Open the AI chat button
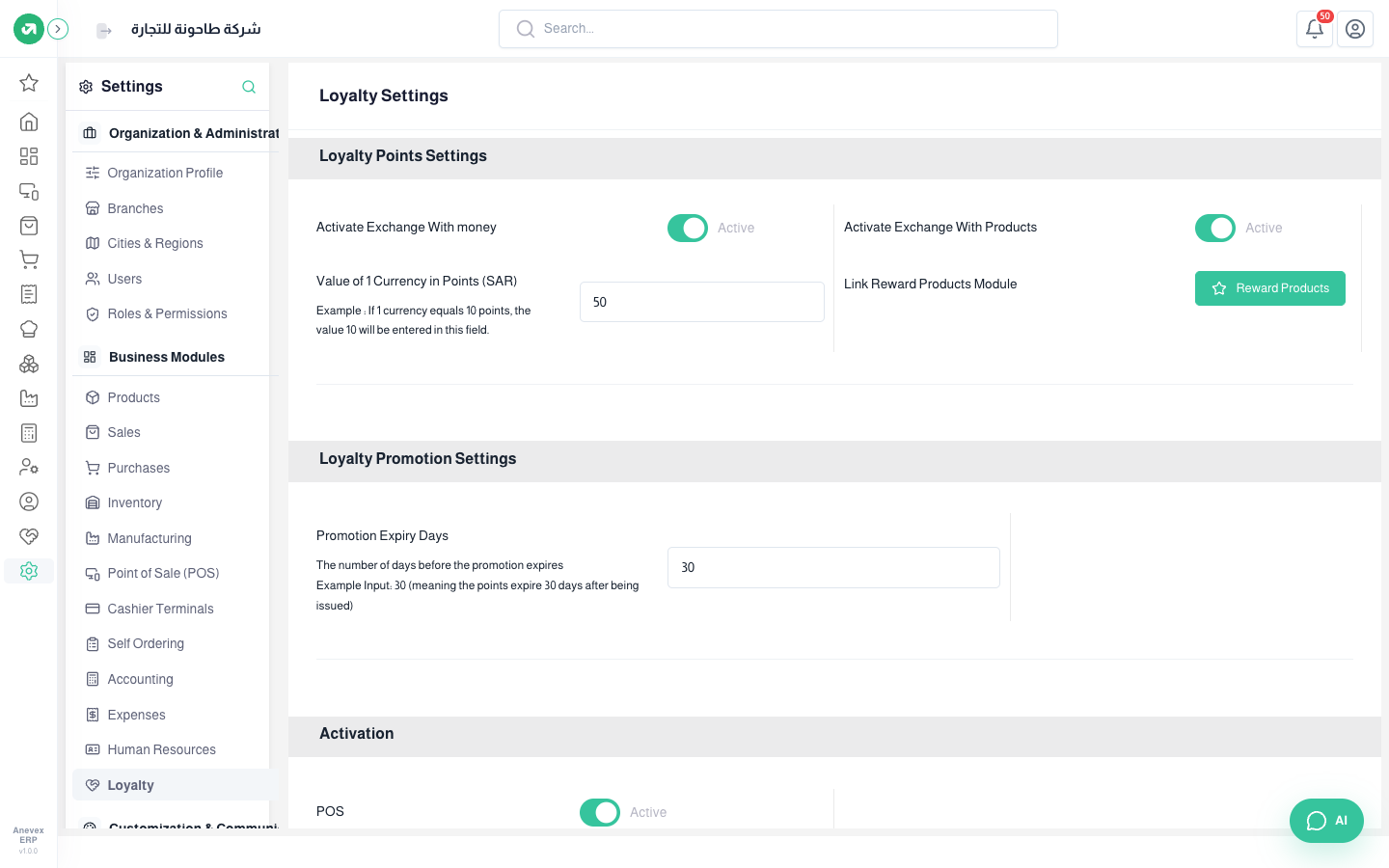Viewport: 1389px width, 868px height. (1326, 821)
